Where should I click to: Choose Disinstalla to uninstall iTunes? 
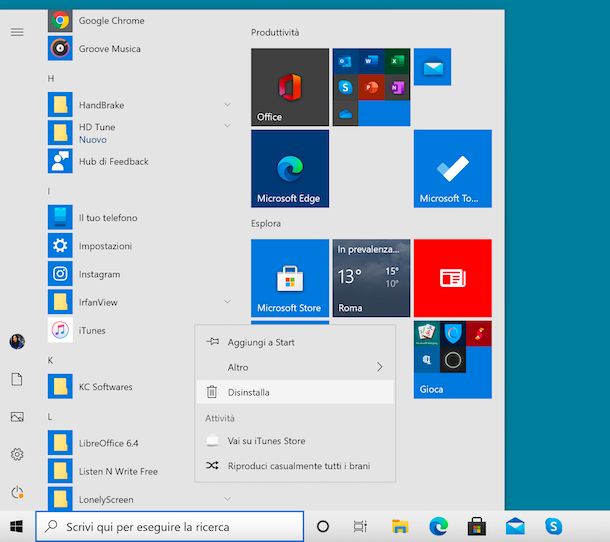[x=295, y=392]
